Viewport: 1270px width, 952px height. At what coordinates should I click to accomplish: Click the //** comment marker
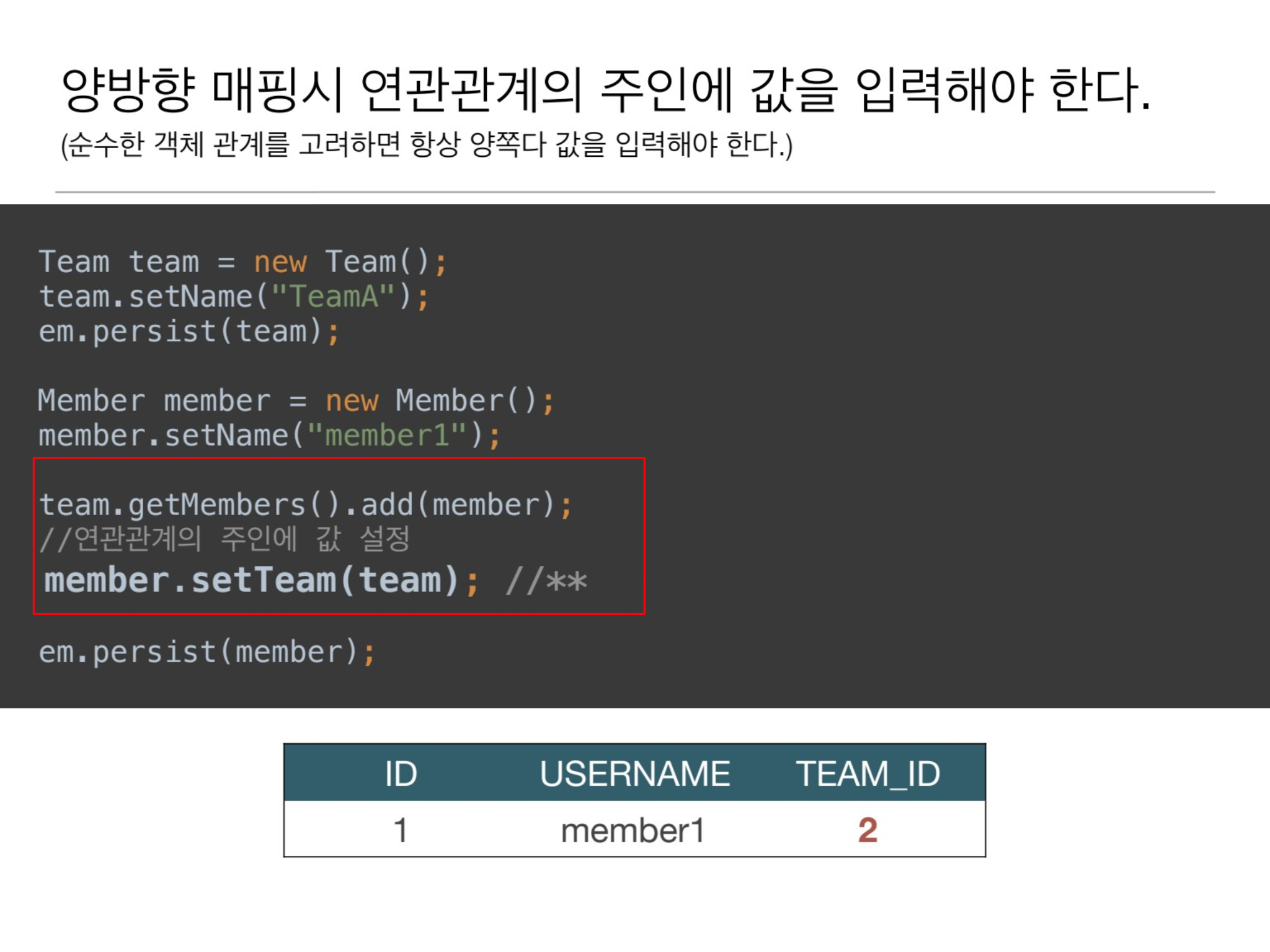546,582
